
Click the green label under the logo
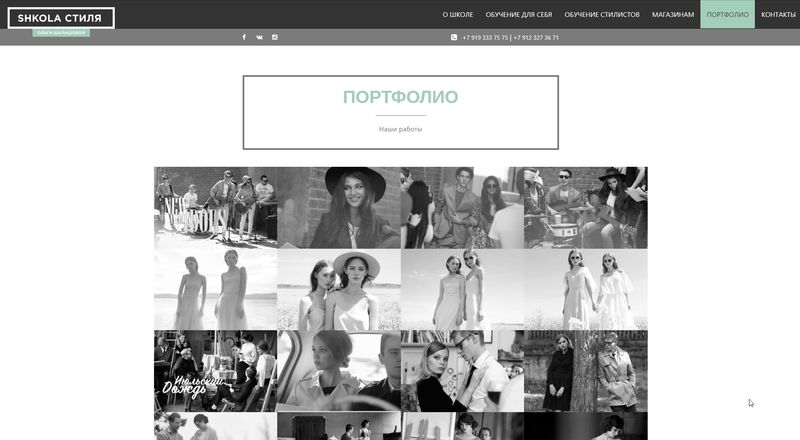61,33
